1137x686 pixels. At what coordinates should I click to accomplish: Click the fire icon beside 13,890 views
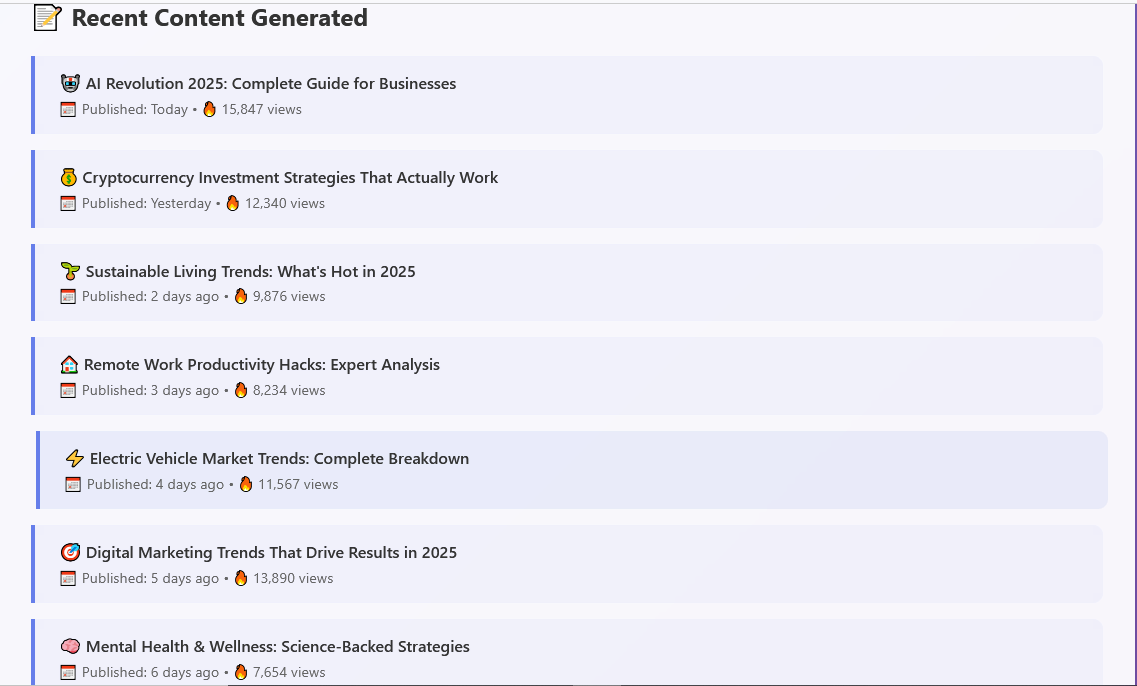click(241, 579)
